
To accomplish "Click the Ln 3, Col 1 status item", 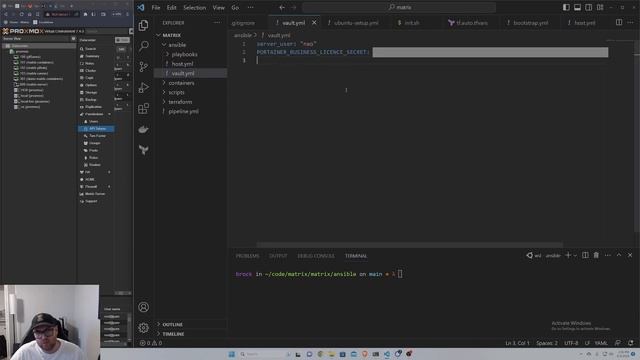I will tap(517, 343).
